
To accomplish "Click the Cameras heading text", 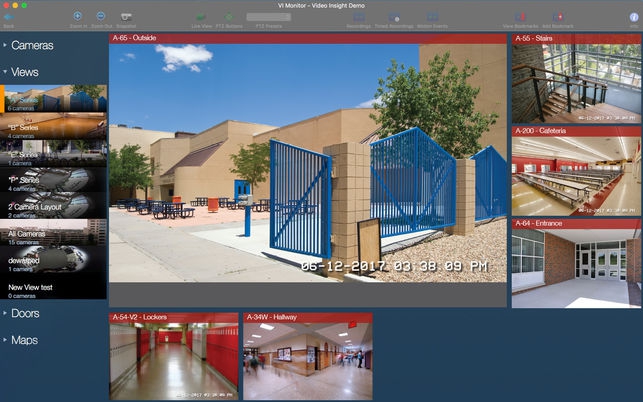I will point(32,45).
